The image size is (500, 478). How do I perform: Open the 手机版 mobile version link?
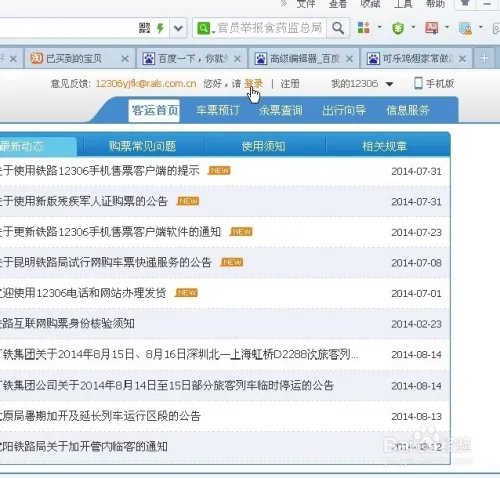tap(434, 83)
